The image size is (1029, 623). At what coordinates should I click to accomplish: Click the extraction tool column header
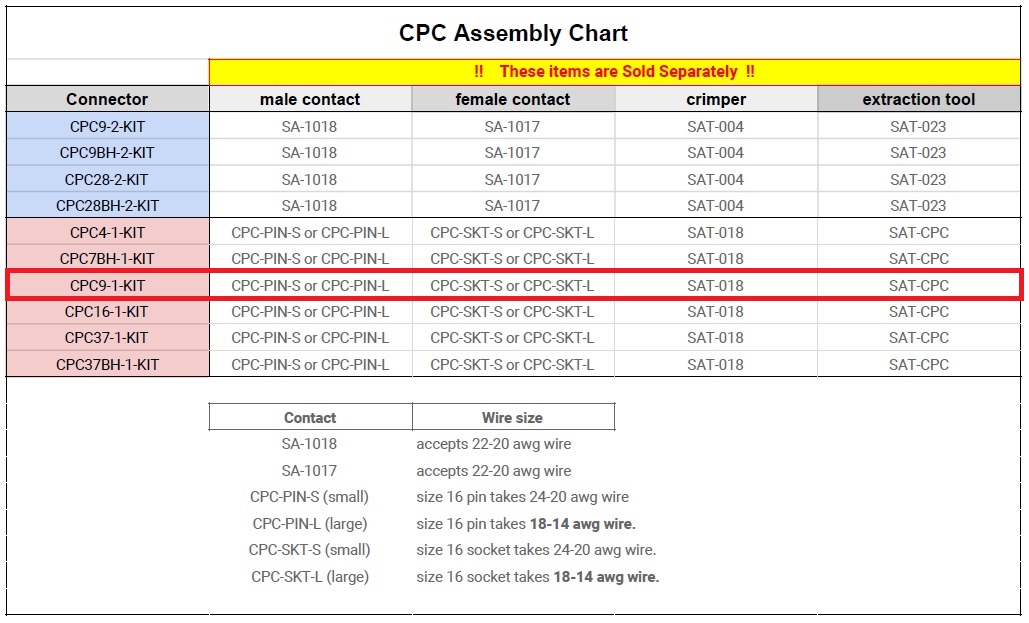pyautogui.click(x=919, y=99)
